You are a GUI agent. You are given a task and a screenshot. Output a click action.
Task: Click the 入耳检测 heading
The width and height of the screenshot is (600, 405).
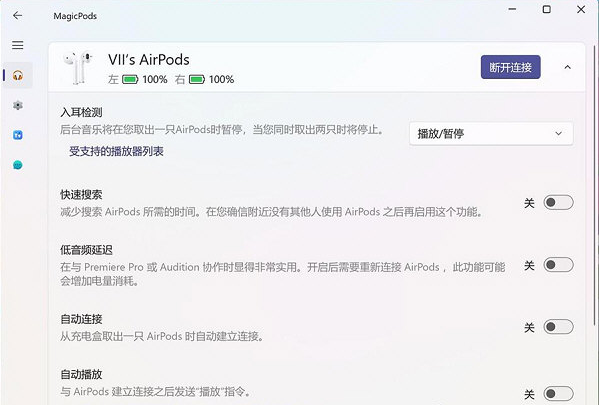tap(81, 112)
